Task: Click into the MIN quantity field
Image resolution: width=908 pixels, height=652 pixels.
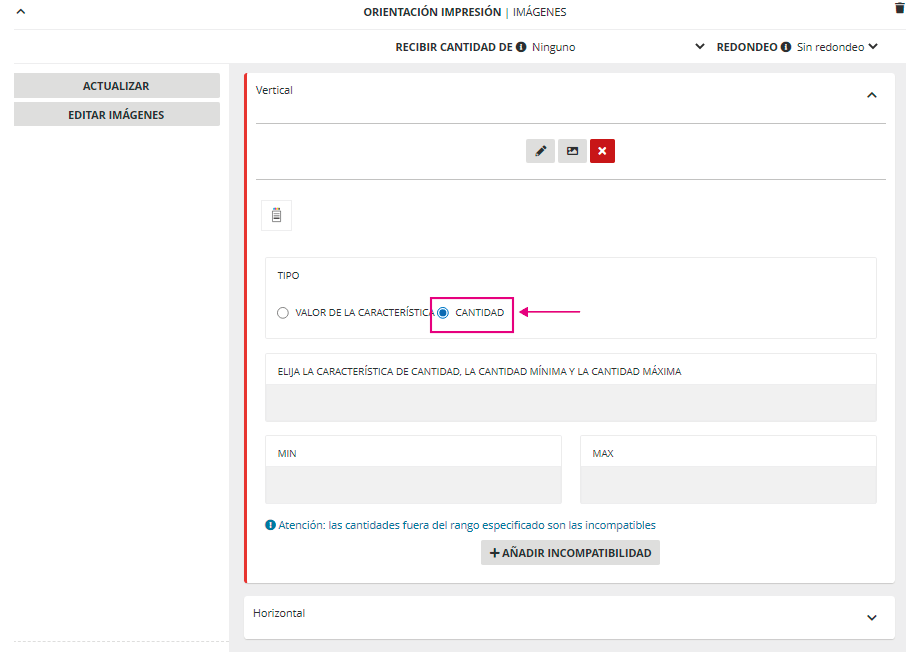Action: tap(413, 485)
